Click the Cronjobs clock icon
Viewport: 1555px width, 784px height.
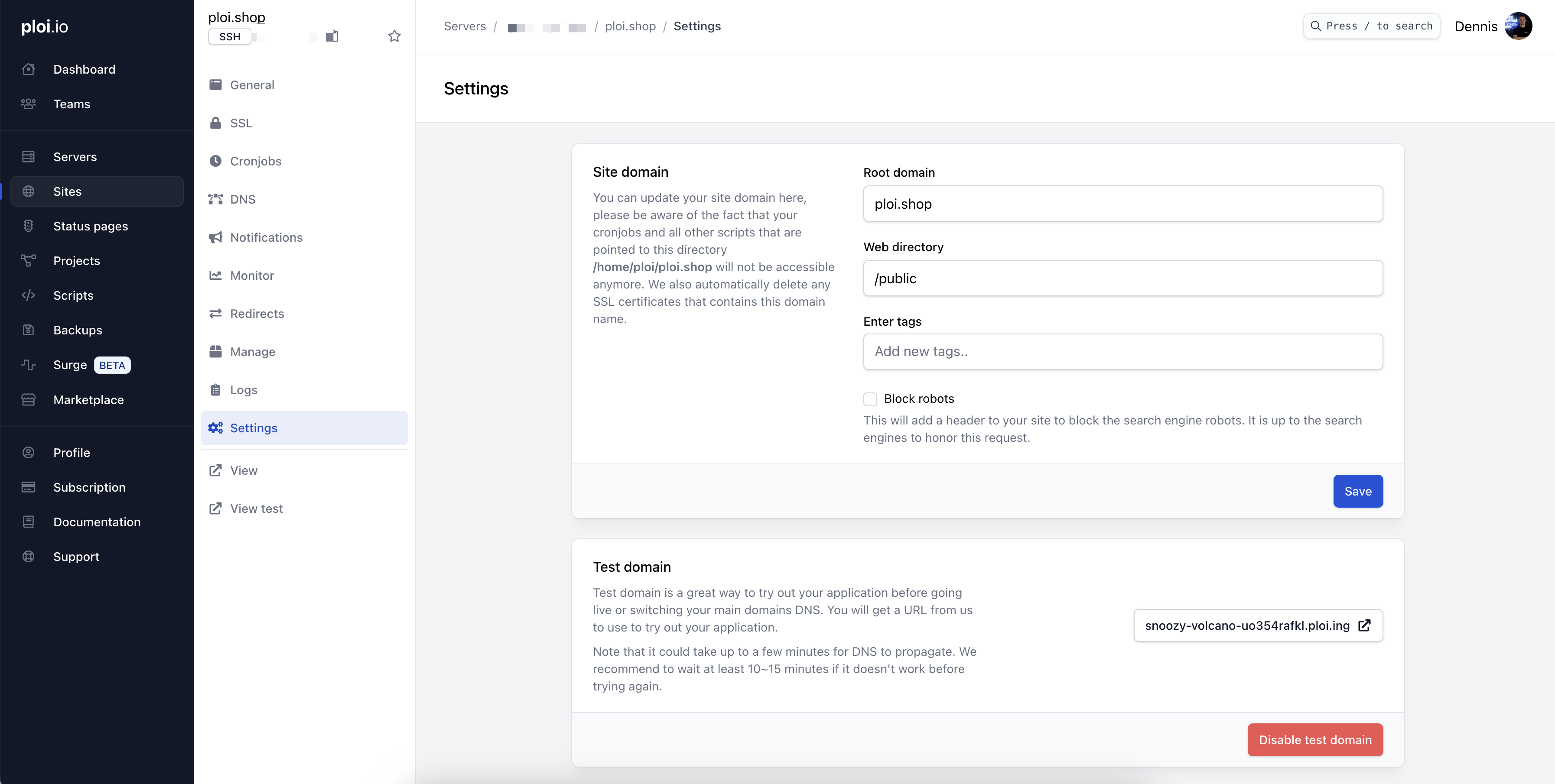click(x=215, y=161)
